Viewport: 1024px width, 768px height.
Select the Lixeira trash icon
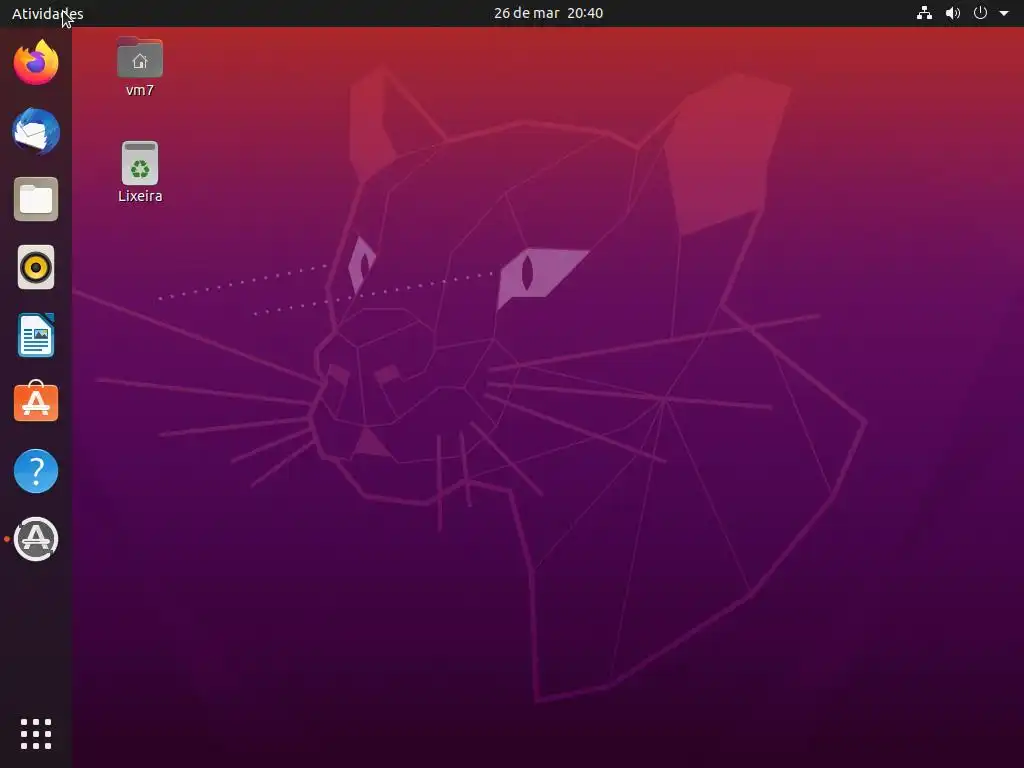140,163
